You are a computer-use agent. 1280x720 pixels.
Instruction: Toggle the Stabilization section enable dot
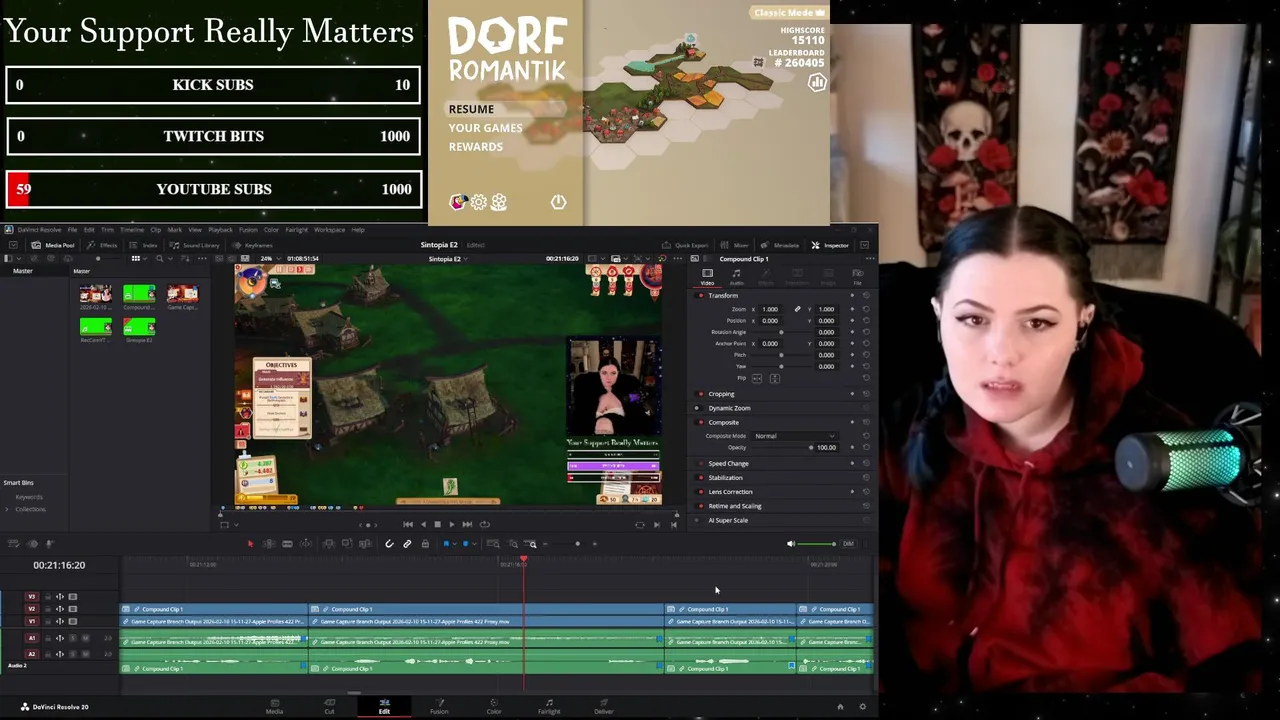click(x=700, y=478)
